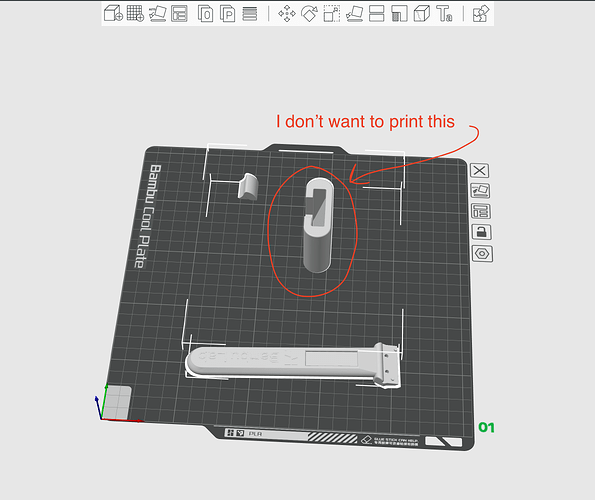The height and width of the screenshot is (500, 595).
Task: Open plate settings hexagon icon
Action: pos(482,253)
